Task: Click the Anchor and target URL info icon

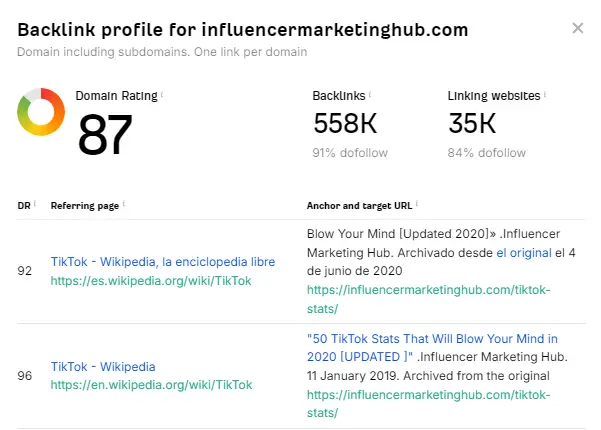Action: (x=417, y=205)
